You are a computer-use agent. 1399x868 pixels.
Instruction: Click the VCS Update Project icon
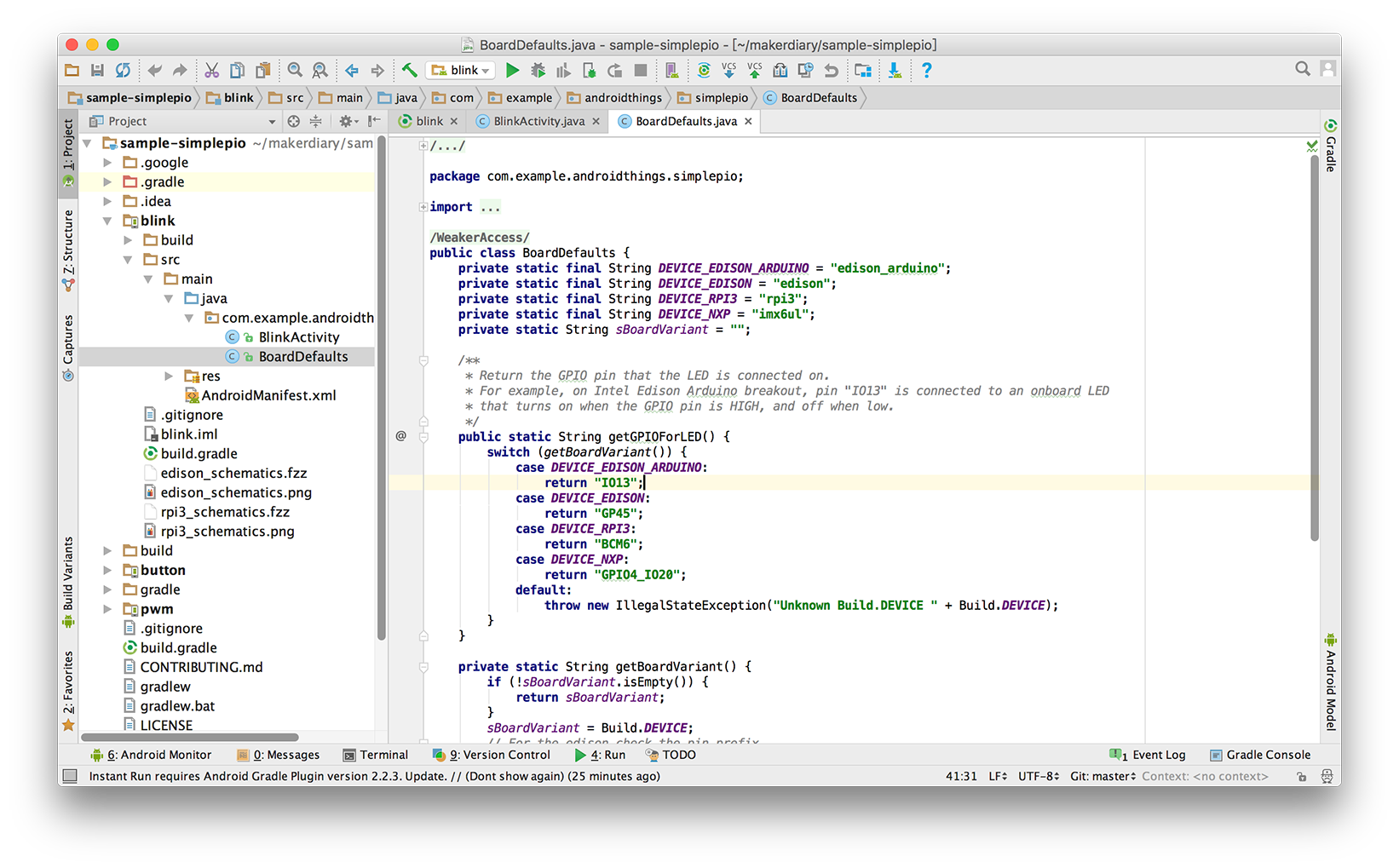728,71
